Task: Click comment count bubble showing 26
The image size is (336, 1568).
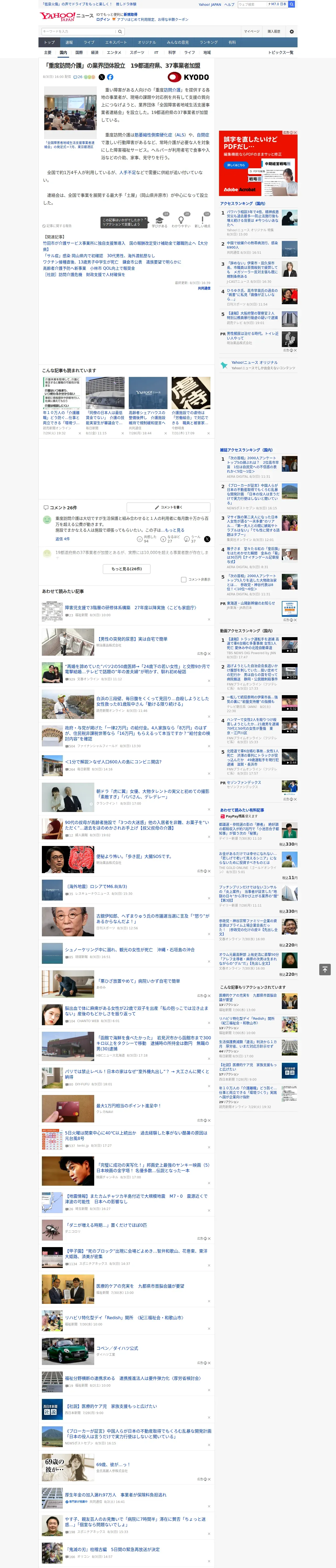Action: [x=78, y=77]
